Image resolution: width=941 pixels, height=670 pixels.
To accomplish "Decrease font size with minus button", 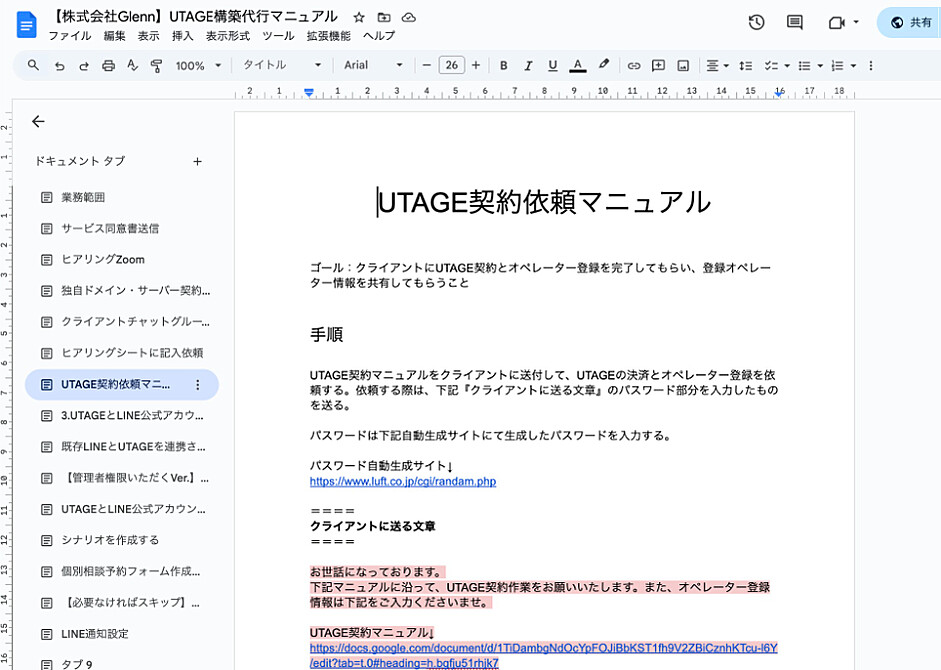I will (427, 65).
